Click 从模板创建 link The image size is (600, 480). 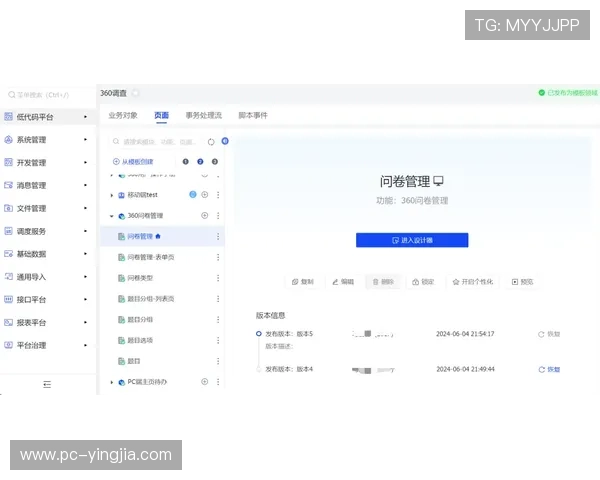(x=133, y=162)
